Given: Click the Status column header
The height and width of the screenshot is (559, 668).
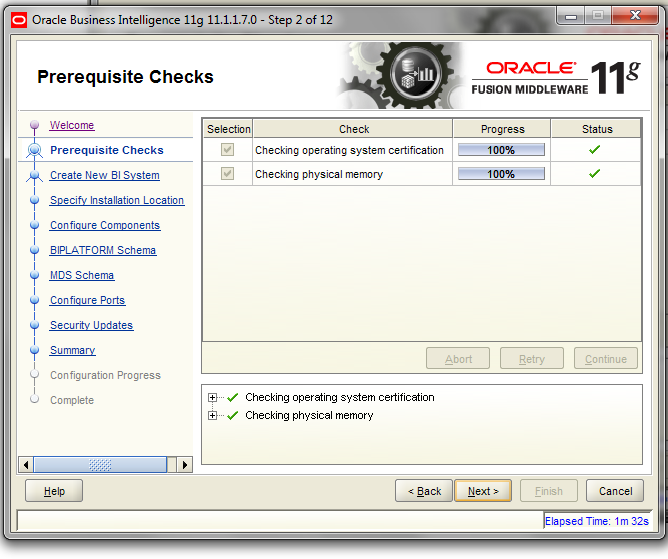Looking at the screenshot, I should click(596, 129).
